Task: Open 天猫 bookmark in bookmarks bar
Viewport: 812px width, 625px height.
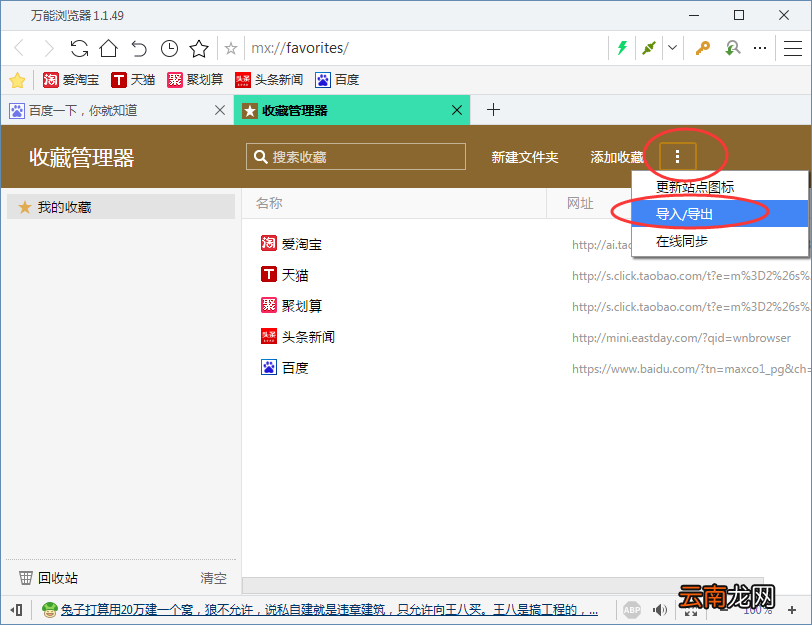Action: [133, 80]
